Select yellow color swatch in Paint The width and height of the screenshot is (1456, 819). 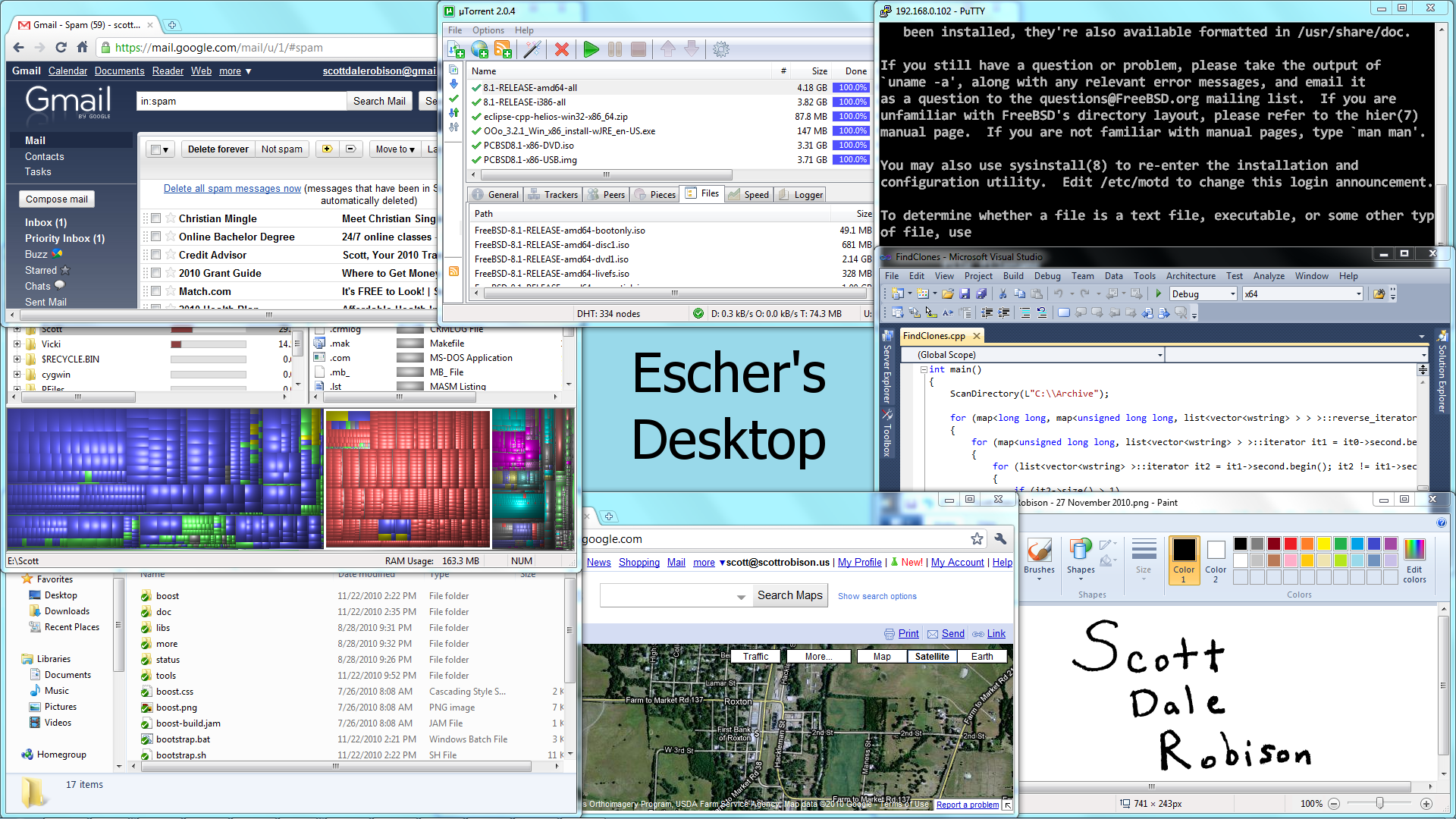[x=1323, y=544]
